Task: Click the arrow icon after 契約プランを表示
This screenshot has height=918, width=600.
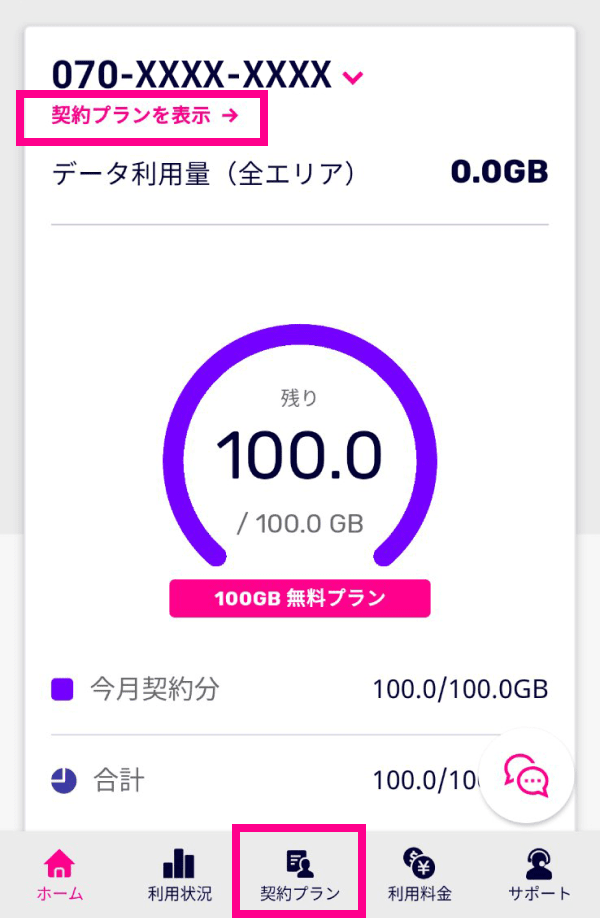Action: click(x=230, y=115)
